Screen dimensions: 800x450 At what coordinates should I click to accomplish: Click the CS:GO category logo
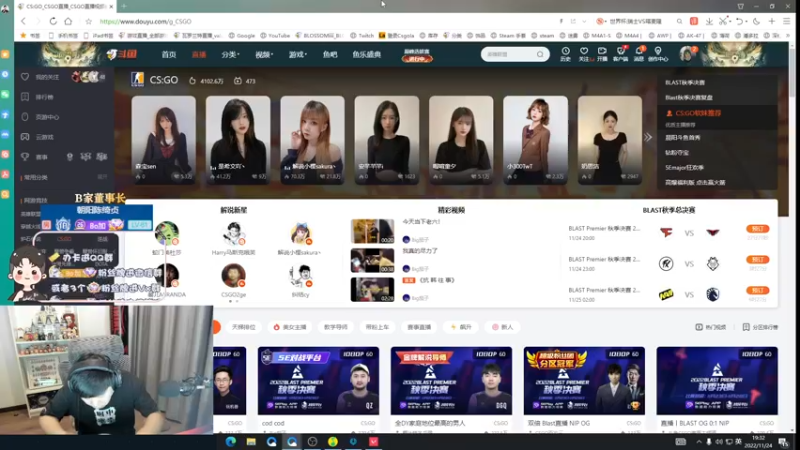(137, 79)
